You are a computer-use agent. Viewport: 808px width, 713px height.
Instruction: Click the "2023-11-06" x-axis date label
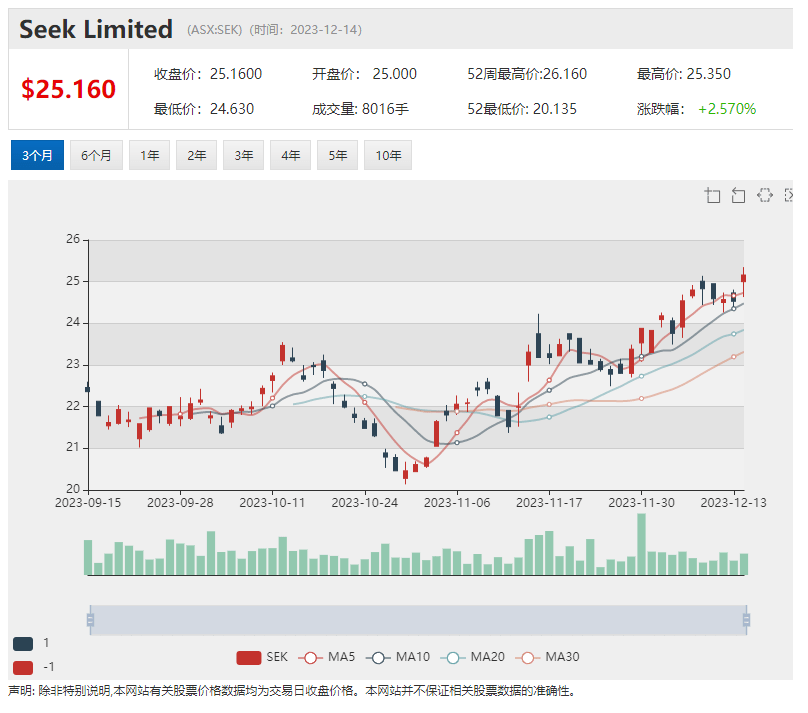coord(457,503)
